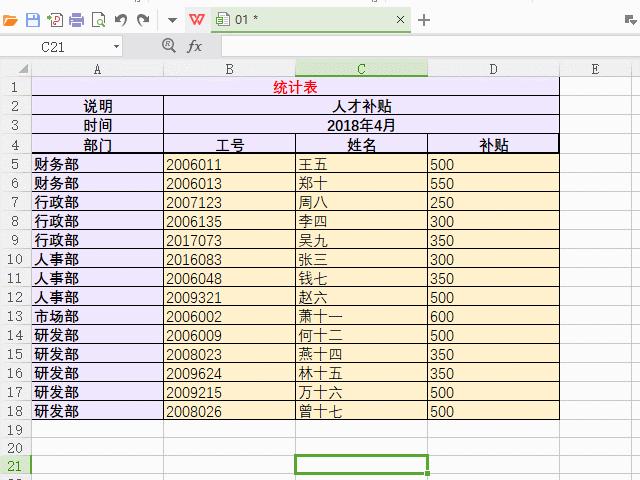Select column C header

[x=361, y=69]
